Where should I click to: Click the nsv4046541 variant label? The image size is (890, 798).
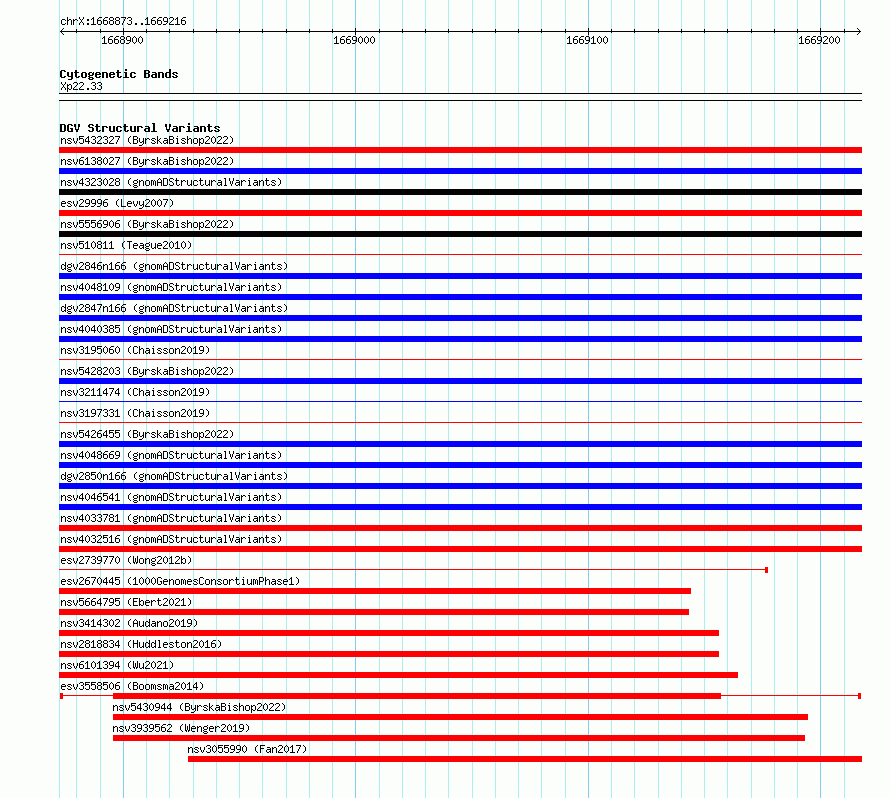pyautogui.click(x=171, y=497)
